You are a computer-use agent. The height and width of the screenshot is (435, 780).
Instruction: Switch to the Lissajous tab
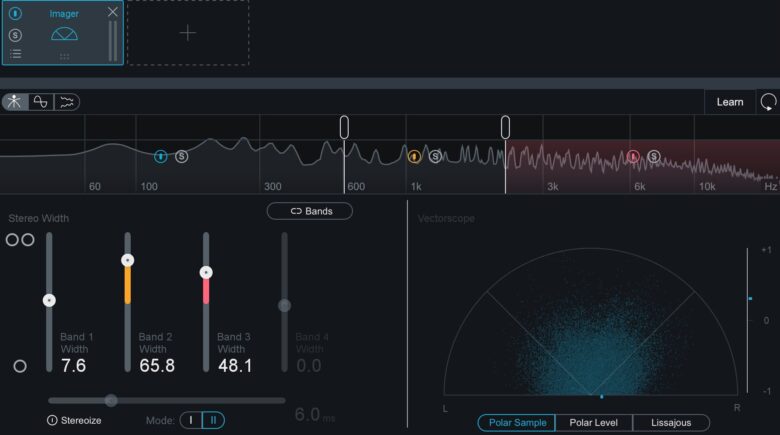pos(670,422)
